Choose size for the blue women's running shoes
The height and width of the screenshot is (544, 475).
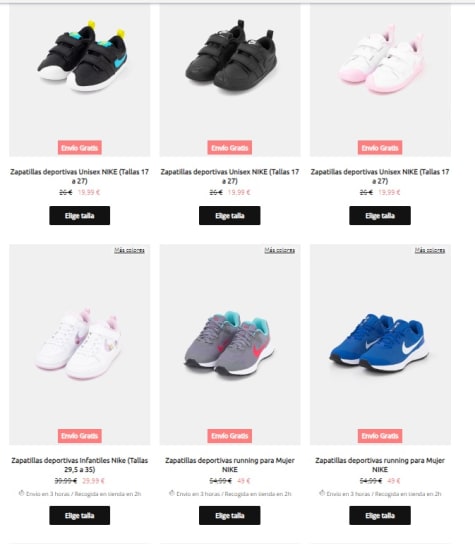coord(380,515)
